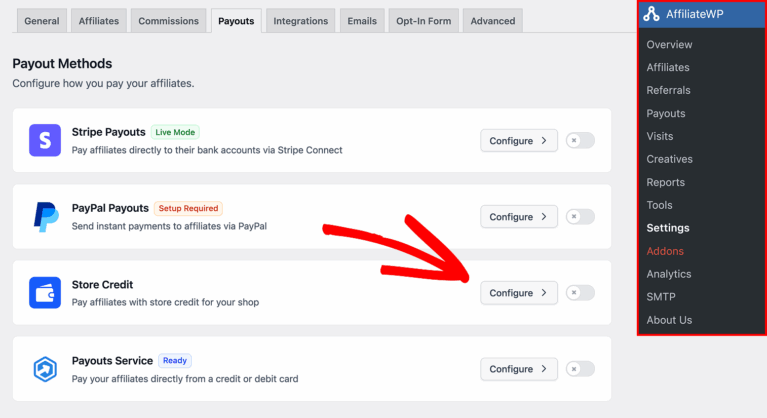Select the Payouts settings tab
The image size is (767, 418).
pyautogui.click(x=236, y=21)
